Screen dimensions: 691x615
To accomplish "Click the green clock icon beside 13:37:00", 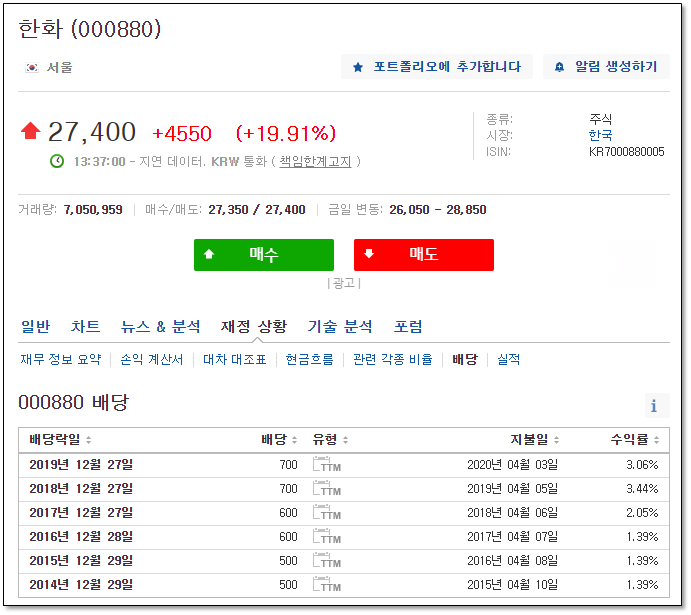I will point(56,161).
